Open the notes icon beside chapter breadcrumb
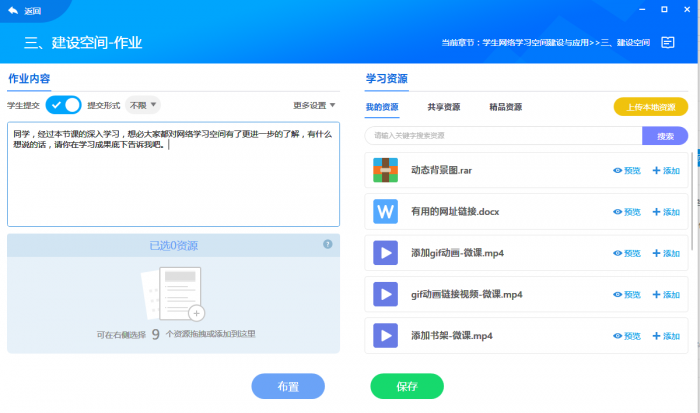 (x=668, y=43)
